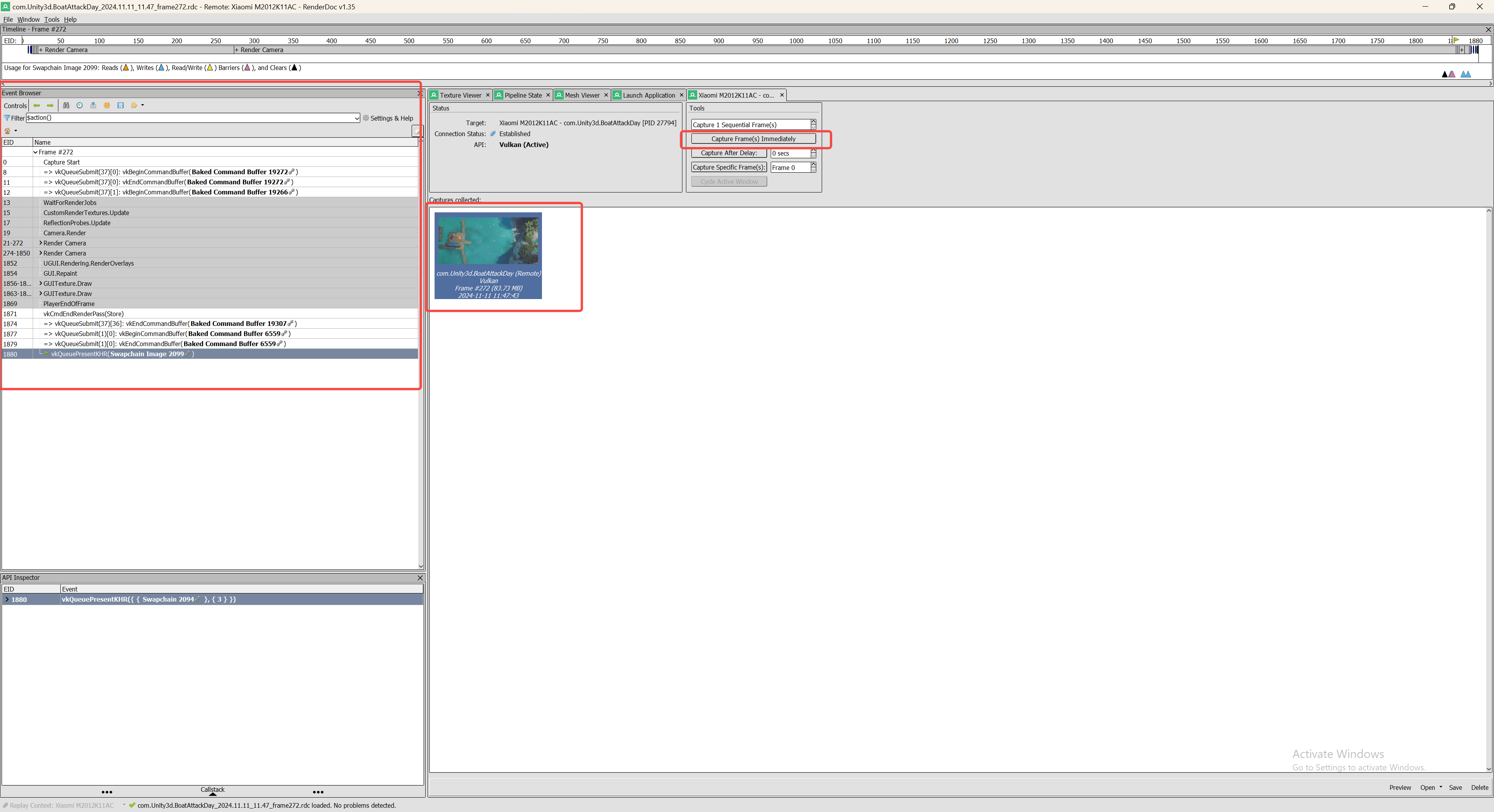
Task: Increase the sequential frames count stepper
Action: point(813,122)
